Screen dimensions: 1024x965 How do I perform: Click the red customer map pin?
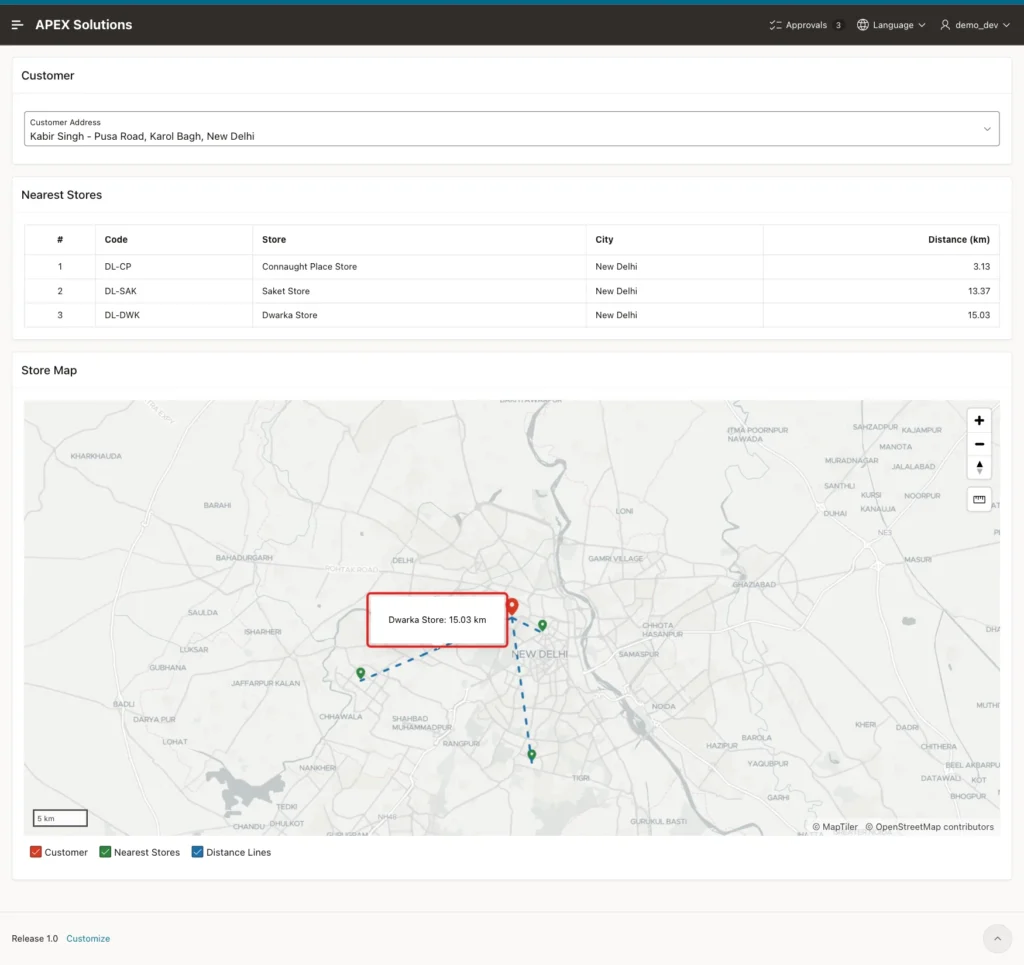(513, 607)
